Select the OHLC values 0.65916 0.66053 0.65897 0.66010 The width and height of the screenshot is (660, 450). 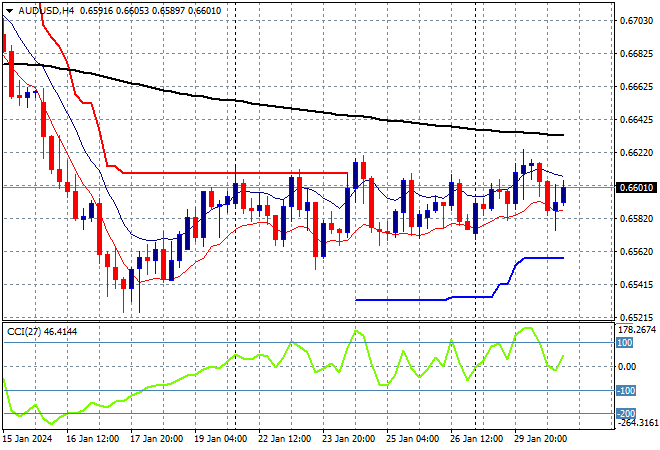pos(150,11)
